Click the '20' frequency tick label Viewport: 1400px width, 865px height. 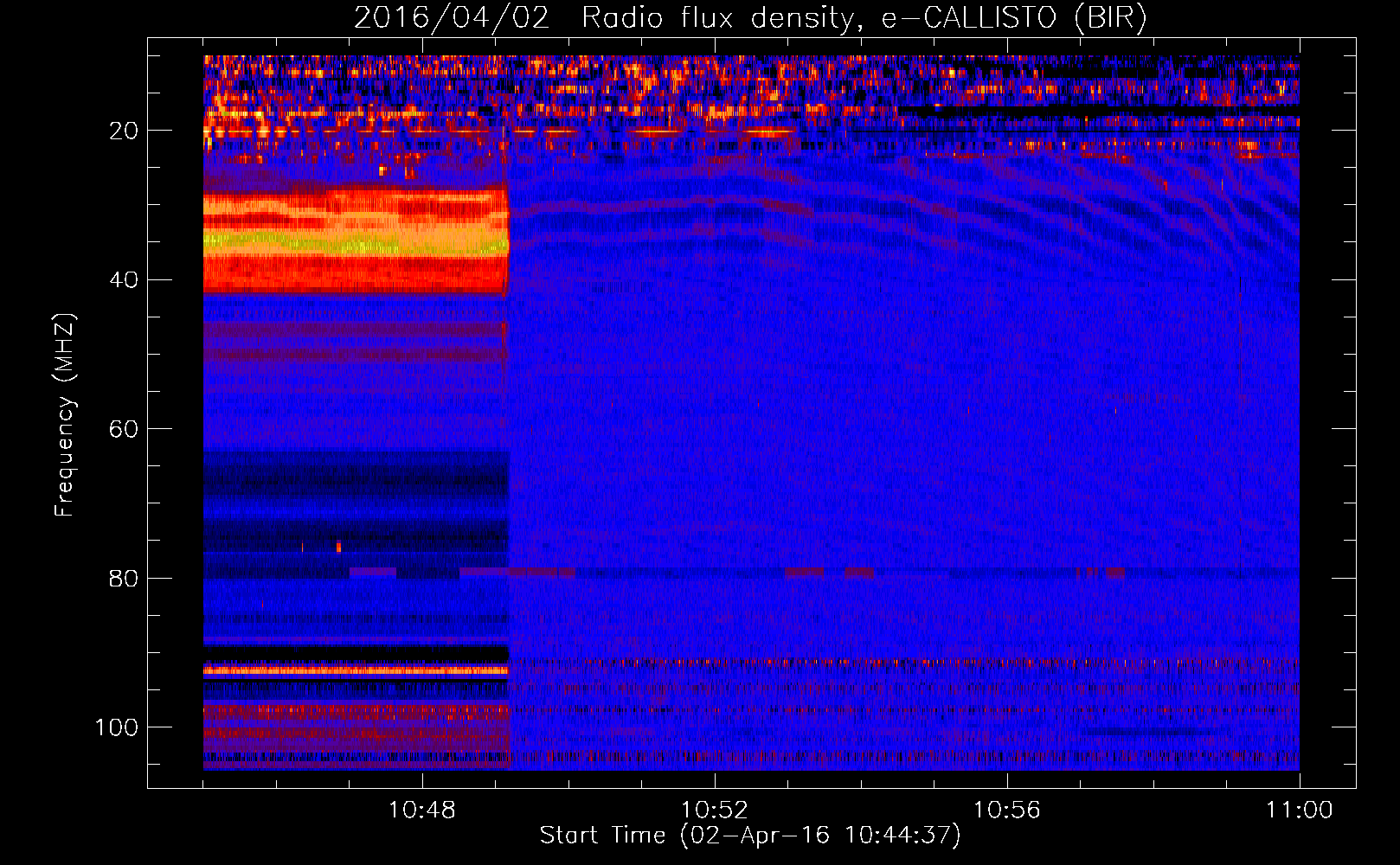(124, 131)
